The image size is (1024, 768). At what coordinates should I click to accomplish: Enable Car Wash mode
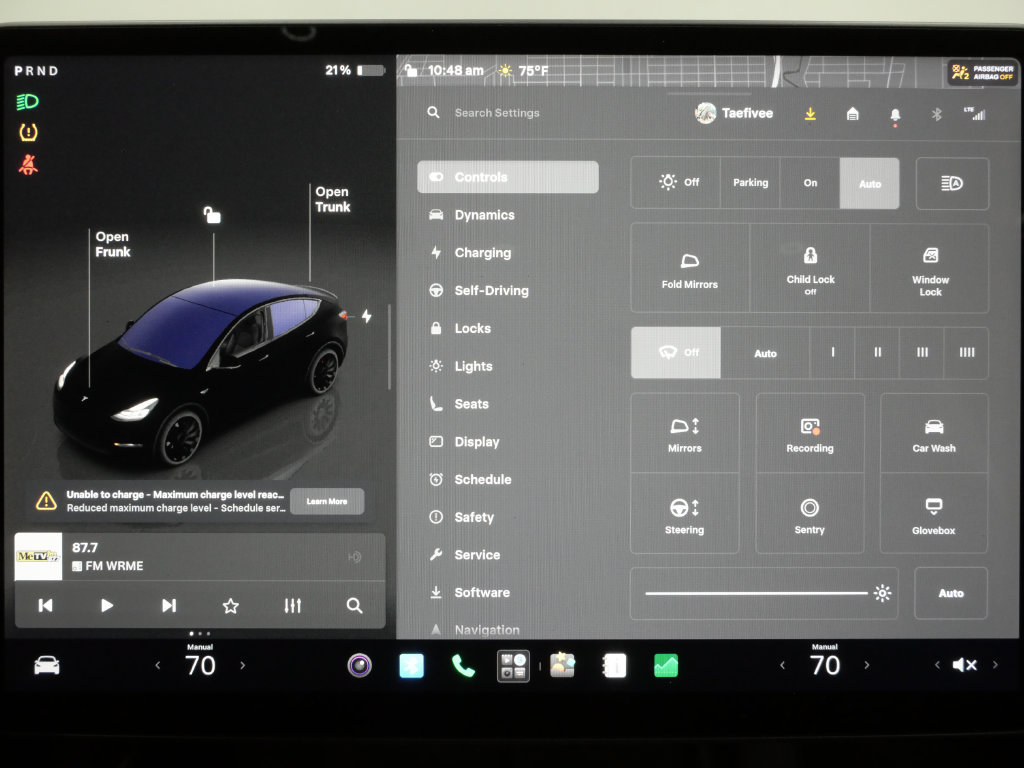tap(934, 434)
